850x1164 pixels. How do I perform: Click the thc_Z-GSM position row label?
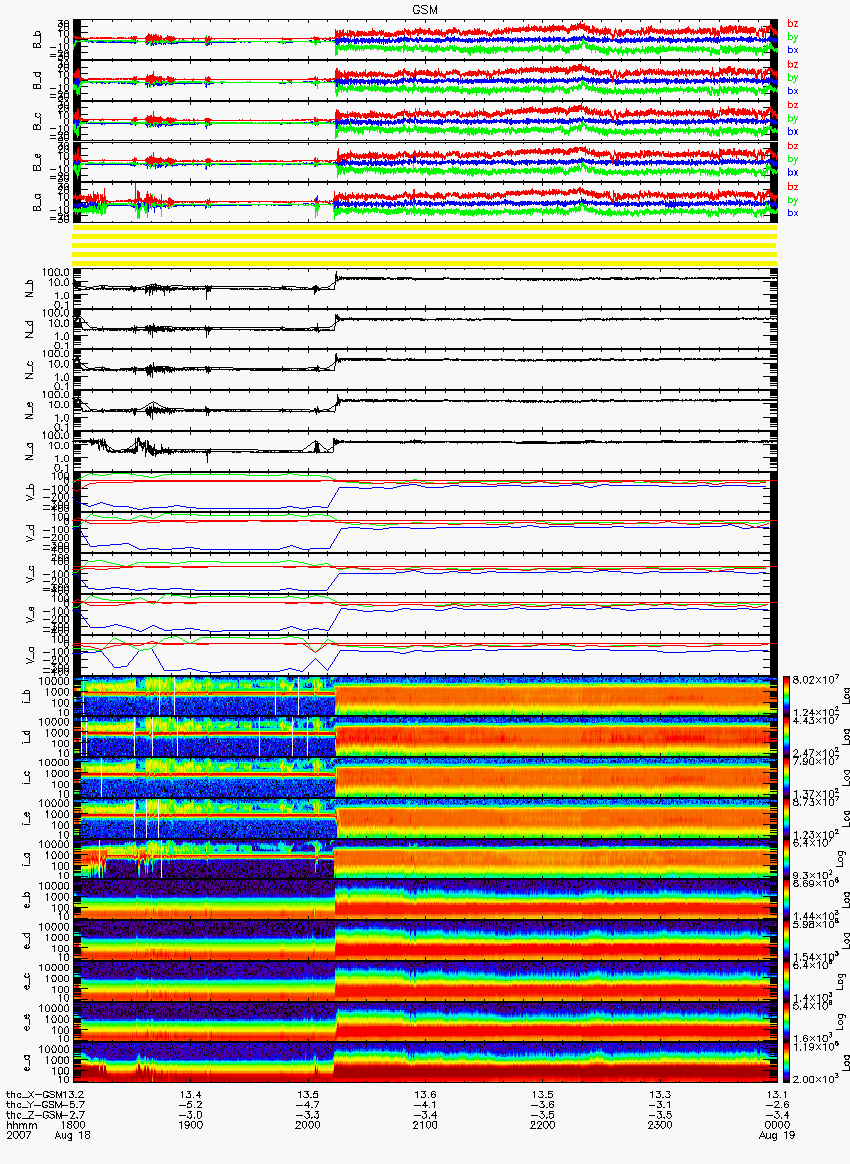click(33, 1115)
